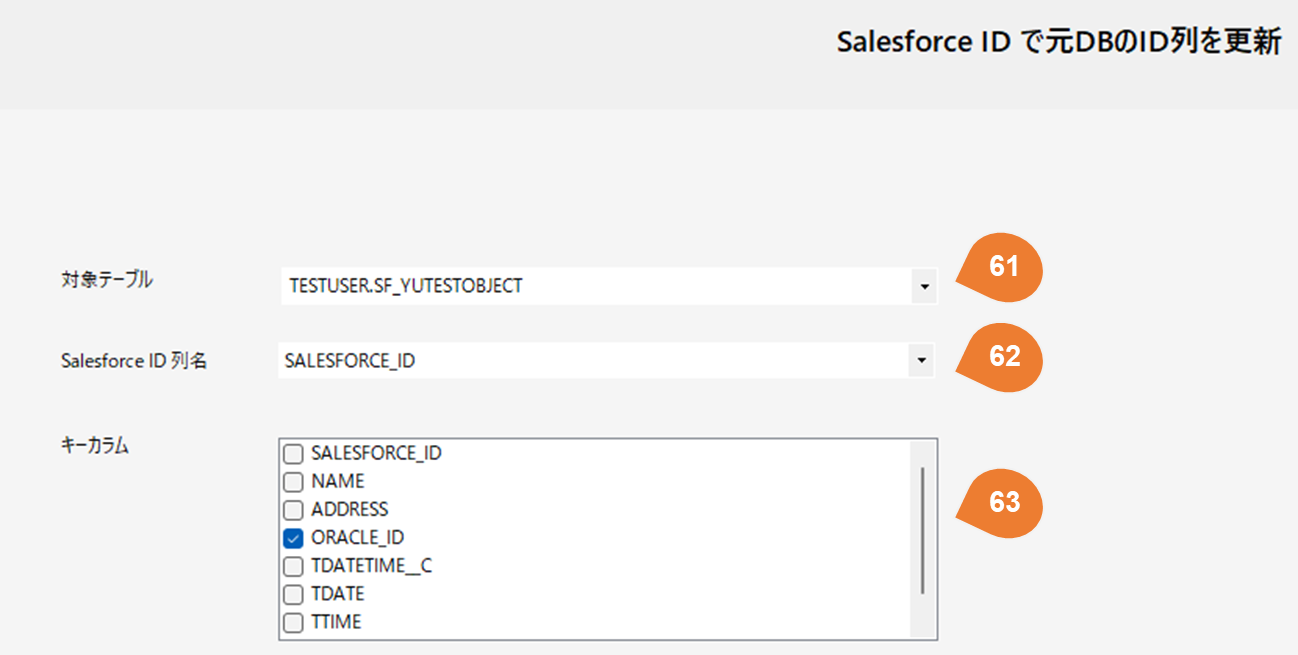Check the SALESFORCE_ID key column checkbox
Viewport: 1298px width, 655px height.
coord(293,454)
